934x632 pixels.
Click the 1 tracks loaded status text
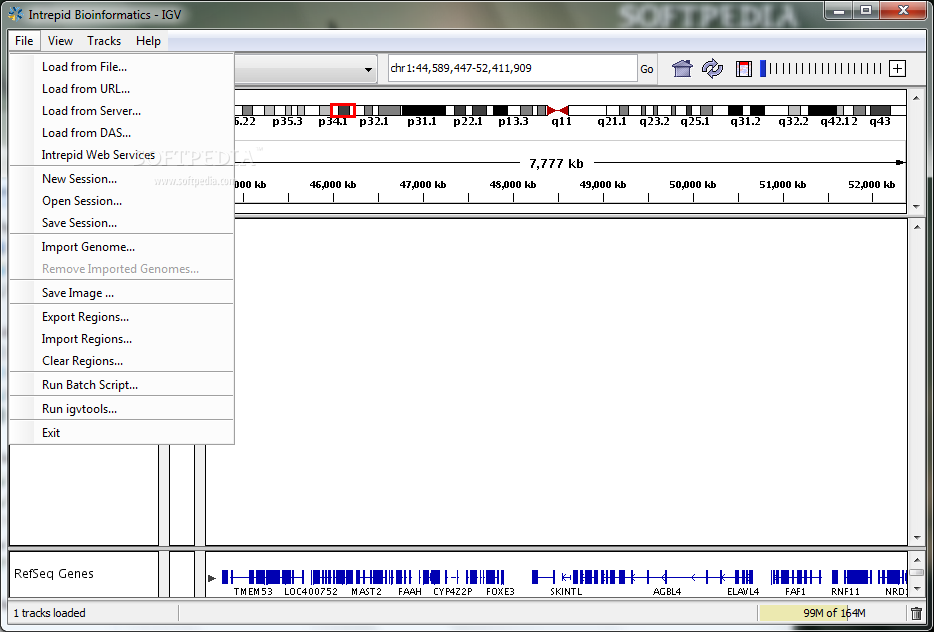pyautogui.click(x=49, y=613)
